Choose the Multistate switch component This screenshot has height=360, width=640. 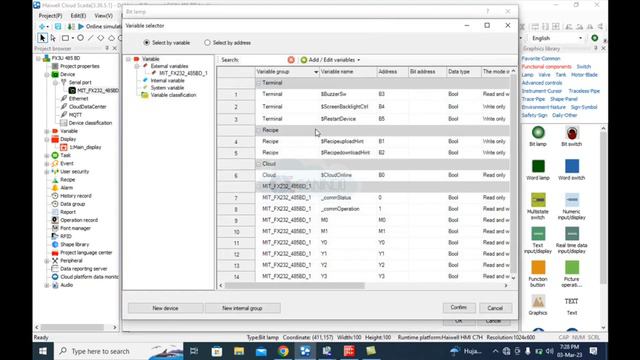pyautogui.click(x=538, y=200)
